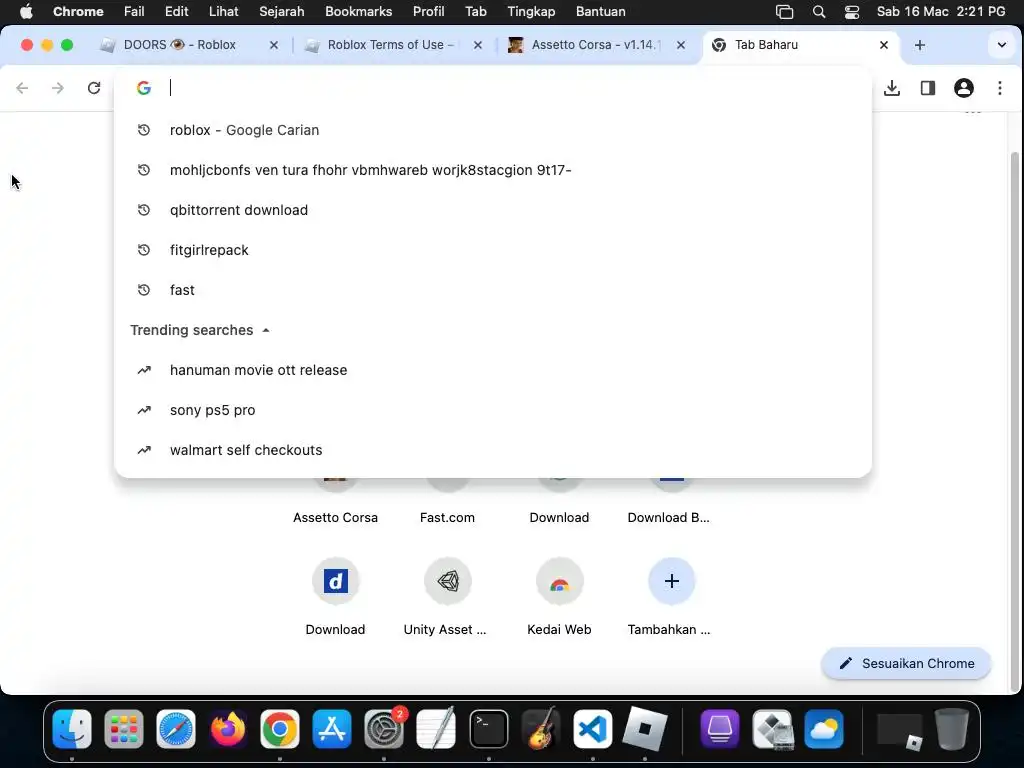Open the Chrome profile avatar
The width and height of the screenshot is (1024, 768).
click(x=964, y=88)
